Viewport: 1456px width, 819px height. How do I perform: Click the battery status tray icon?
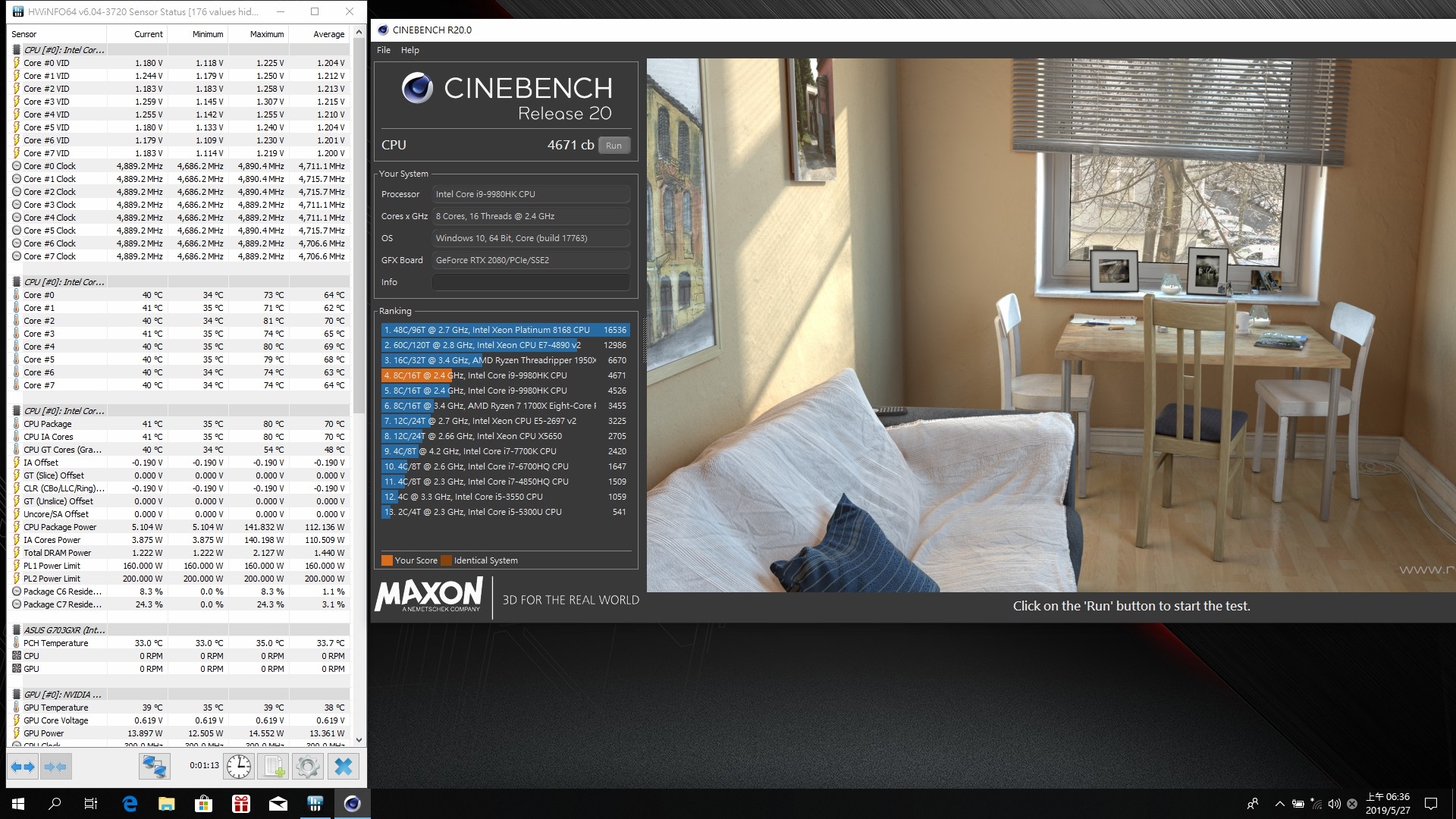click(x=1298, y=804)
